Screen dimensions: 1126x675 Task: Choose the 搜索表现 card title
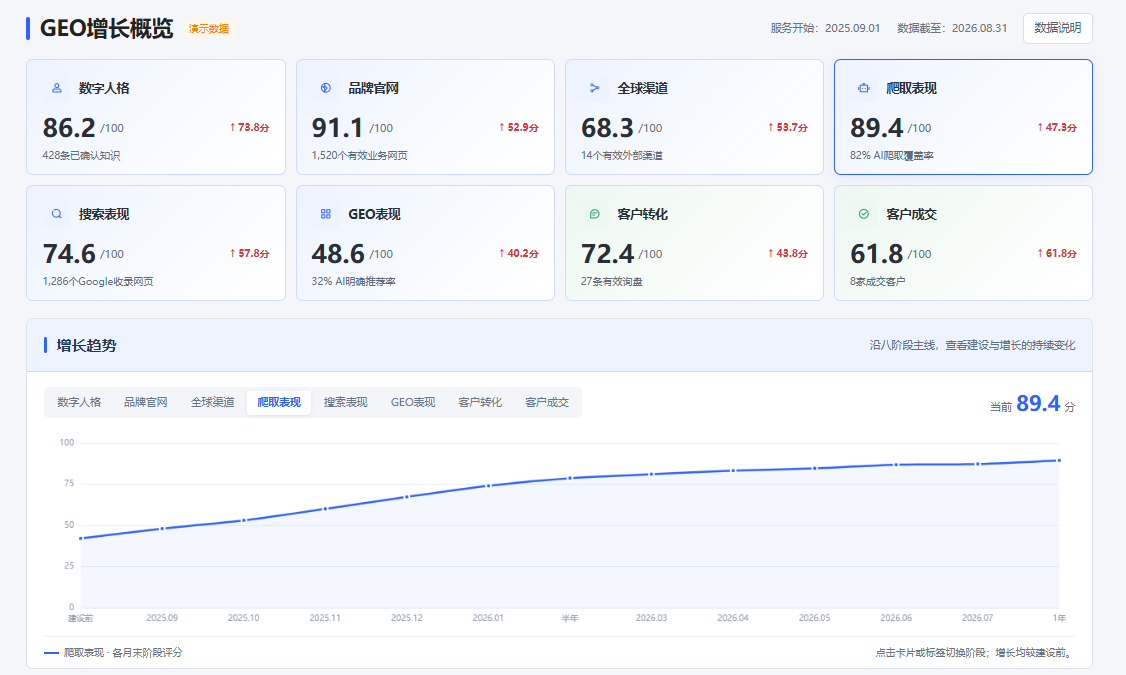(104, 214)
